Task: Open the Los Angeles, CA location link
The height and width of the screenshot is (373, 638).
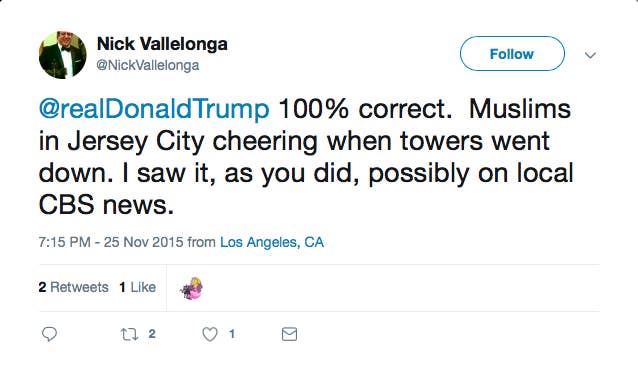Action: pyautogui.click(x=272, y=242)
